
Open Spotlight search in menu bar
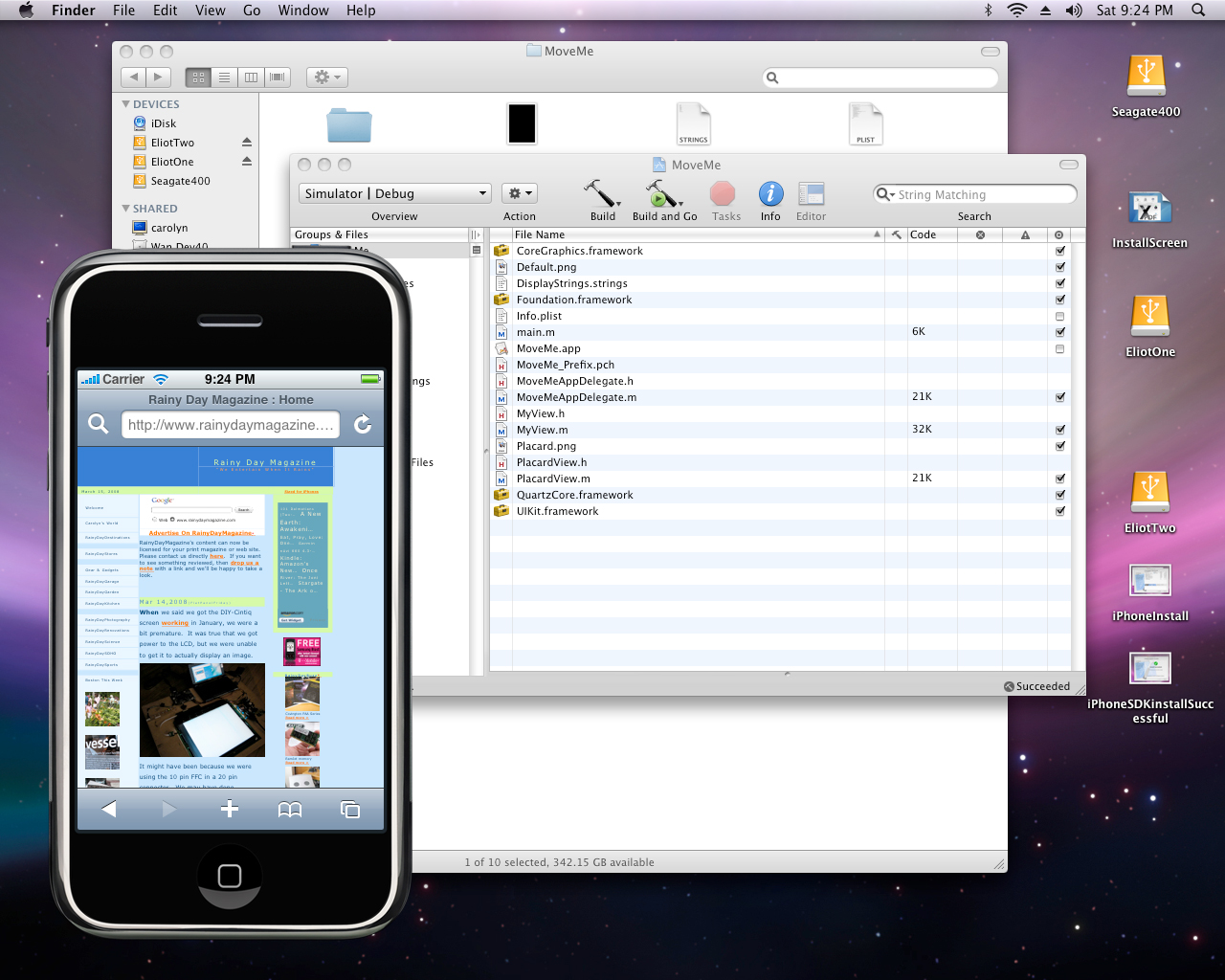1198,11
